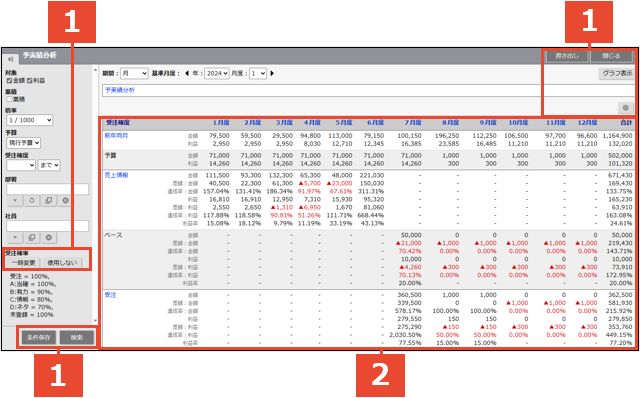
Task: Click the 8月度 column header
Action: pyautogui.click(x=451, y=122)
